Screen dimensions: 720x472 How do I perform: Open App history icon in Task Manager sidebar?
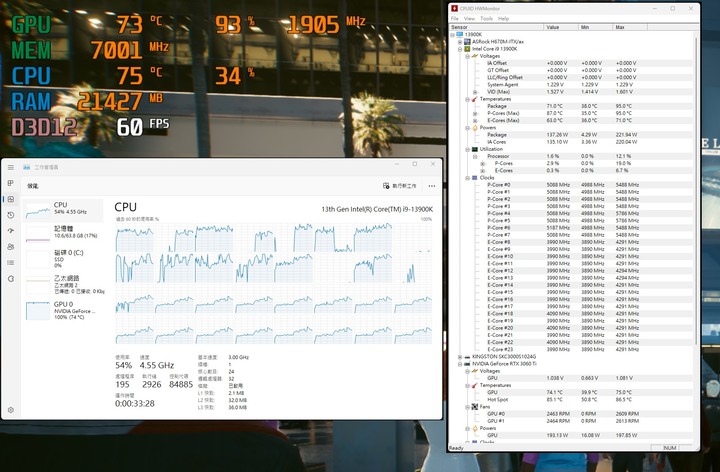click(11, 215)
